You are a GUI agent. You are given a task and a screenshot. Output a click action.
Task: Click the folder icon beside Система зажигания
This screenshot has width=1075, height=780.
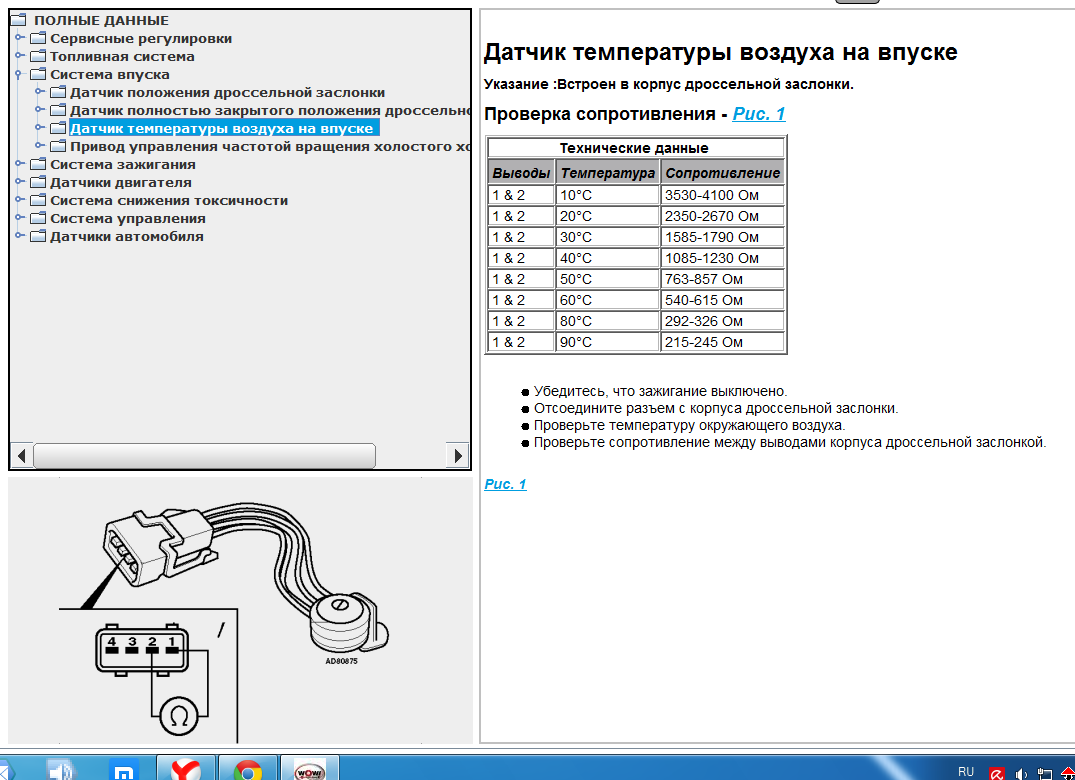click(x=38, y=165)
